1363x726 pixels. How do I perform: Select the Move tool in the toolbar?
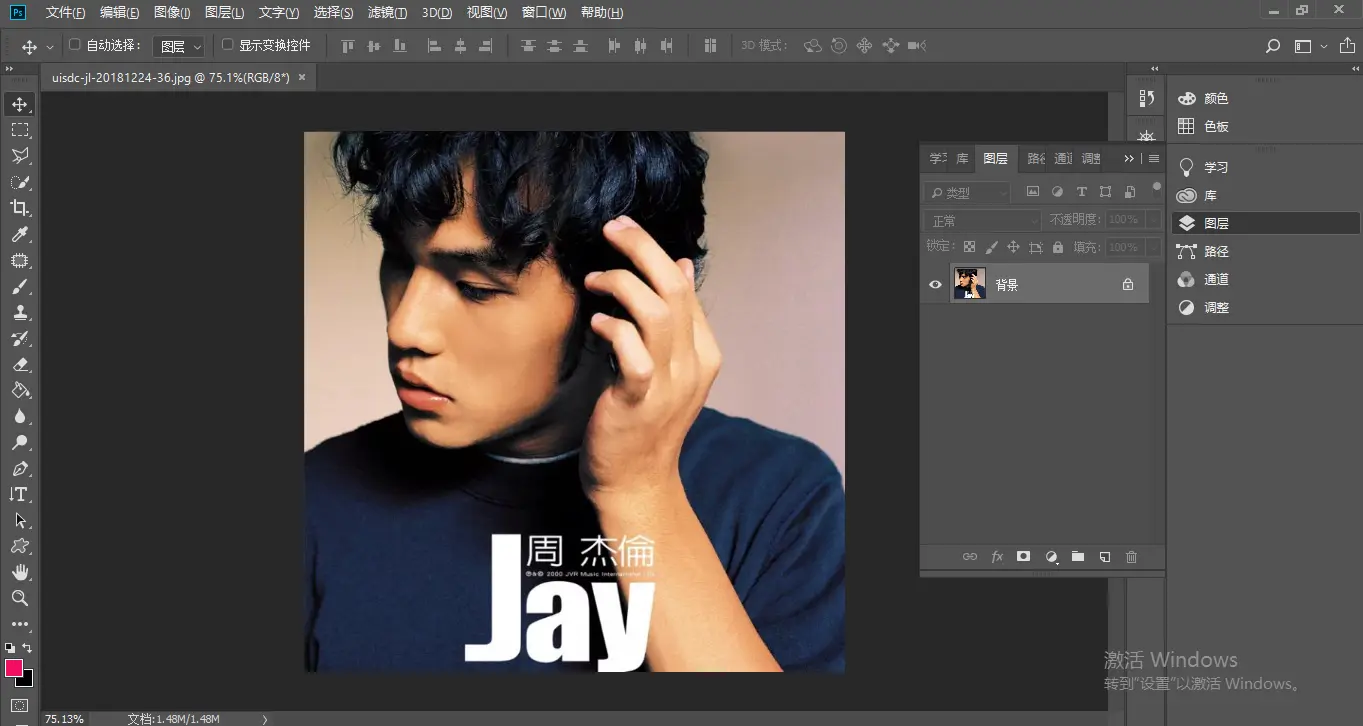click(x=20, y=104)
